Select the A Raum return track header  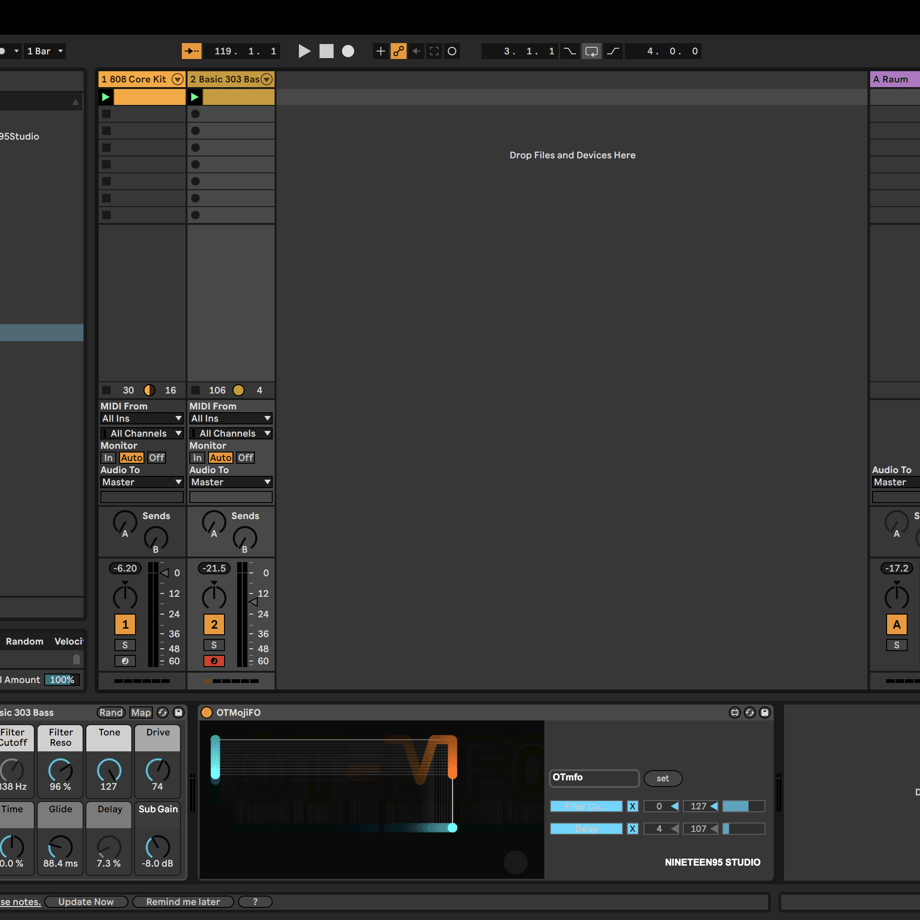(894, 79)
